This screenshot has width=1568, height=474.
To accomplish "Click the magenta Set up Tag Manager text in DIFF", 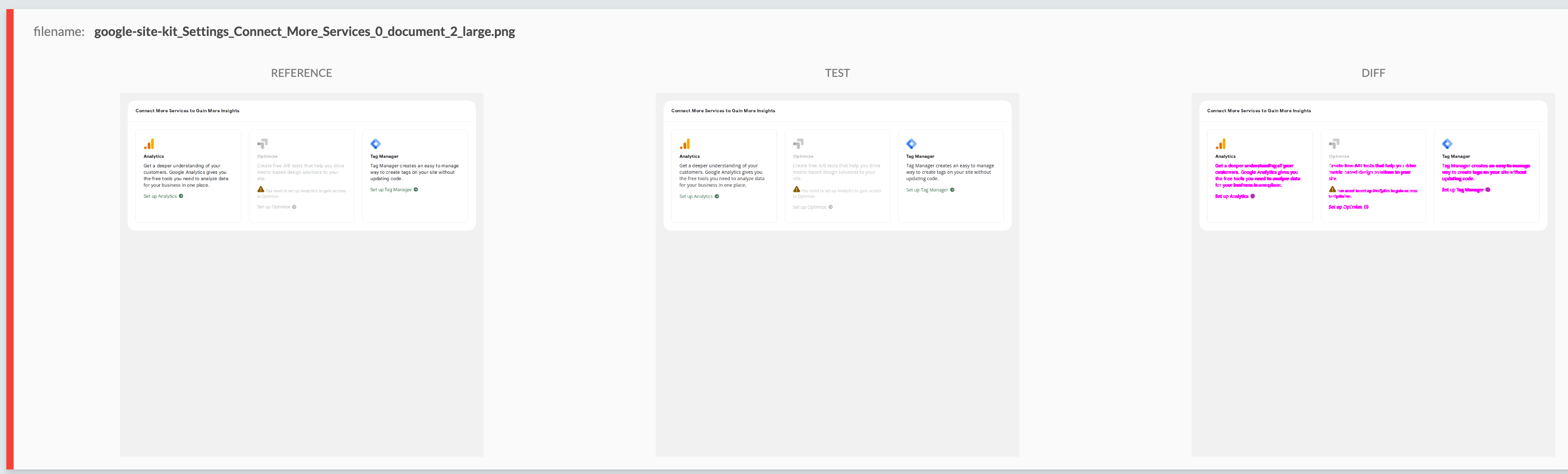I will pyautogui.click(x=1462, y=190).
